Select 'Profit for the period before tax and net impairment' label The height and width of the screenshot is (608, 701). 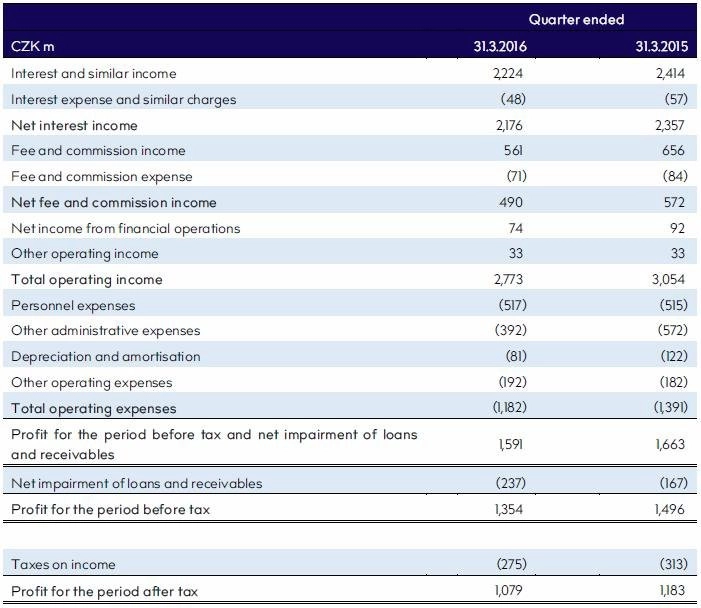click(x=214, y=444)
